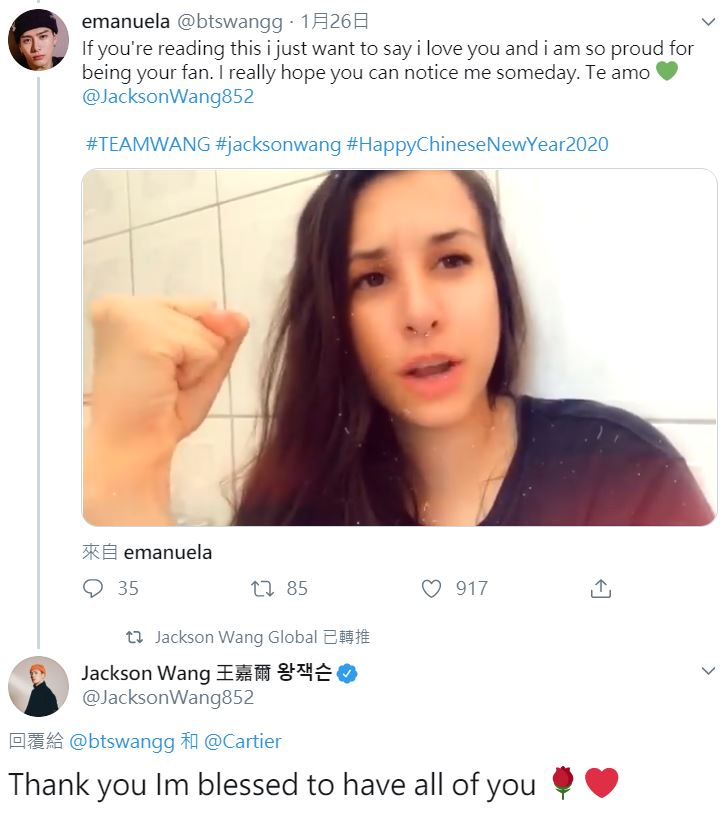Screen dimensions: 724x821
Task: Click the @Cartier reply mention
Action: pyautogui.click(x=243, y=741)
